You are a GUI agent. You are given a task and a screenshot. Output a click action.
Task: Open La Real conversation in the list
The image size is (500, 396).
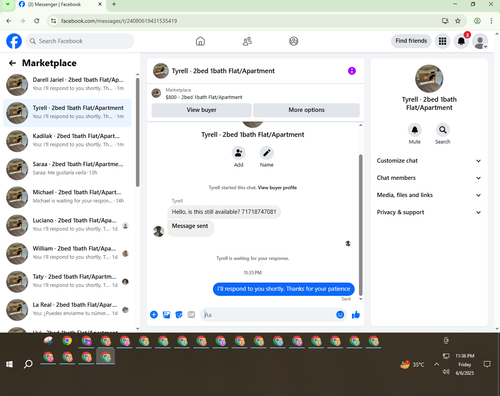coord(68,309)
